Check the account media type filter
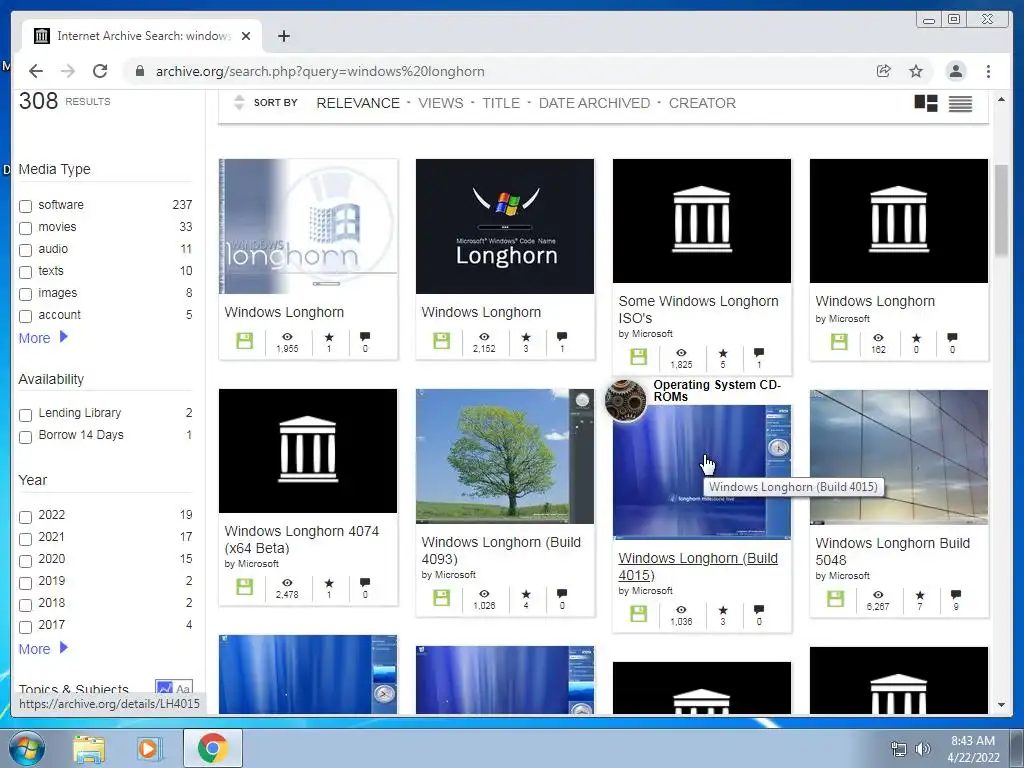Screen dimensions: 1024x768 25,317
